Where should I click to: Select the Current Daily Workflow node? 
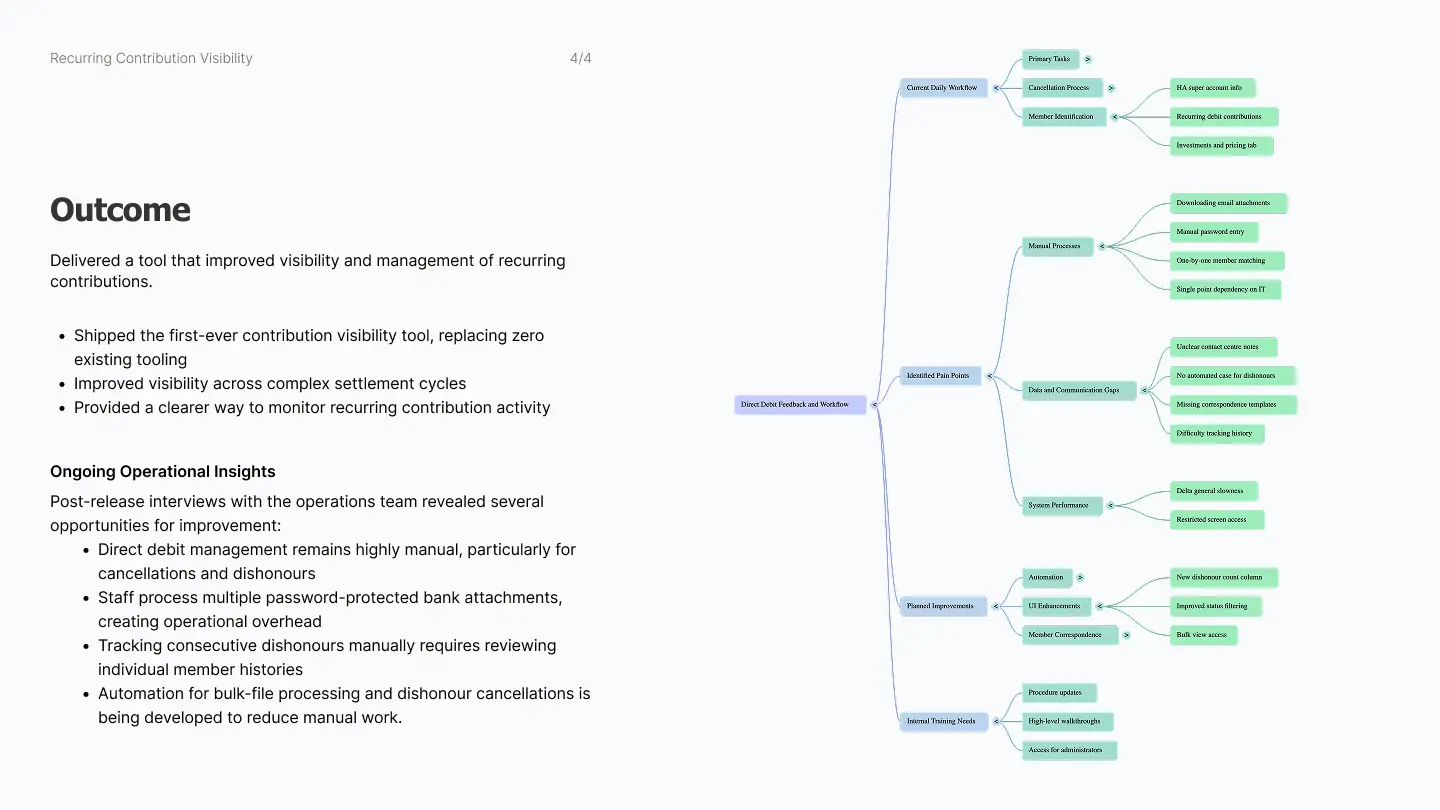click(x=944, y=88)
